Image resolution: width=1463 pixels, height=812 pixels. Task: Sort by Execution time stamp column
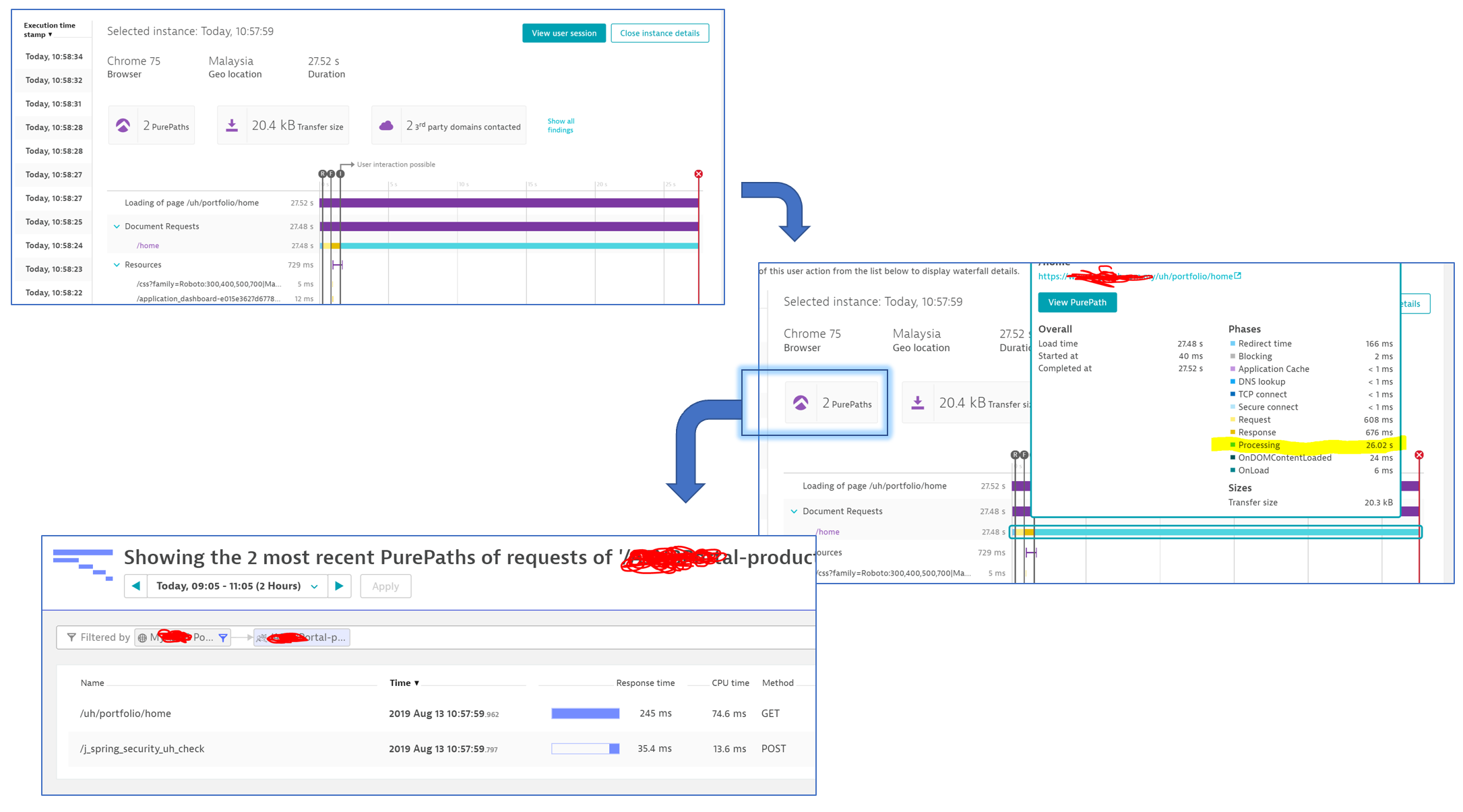[x=49, y=30]
